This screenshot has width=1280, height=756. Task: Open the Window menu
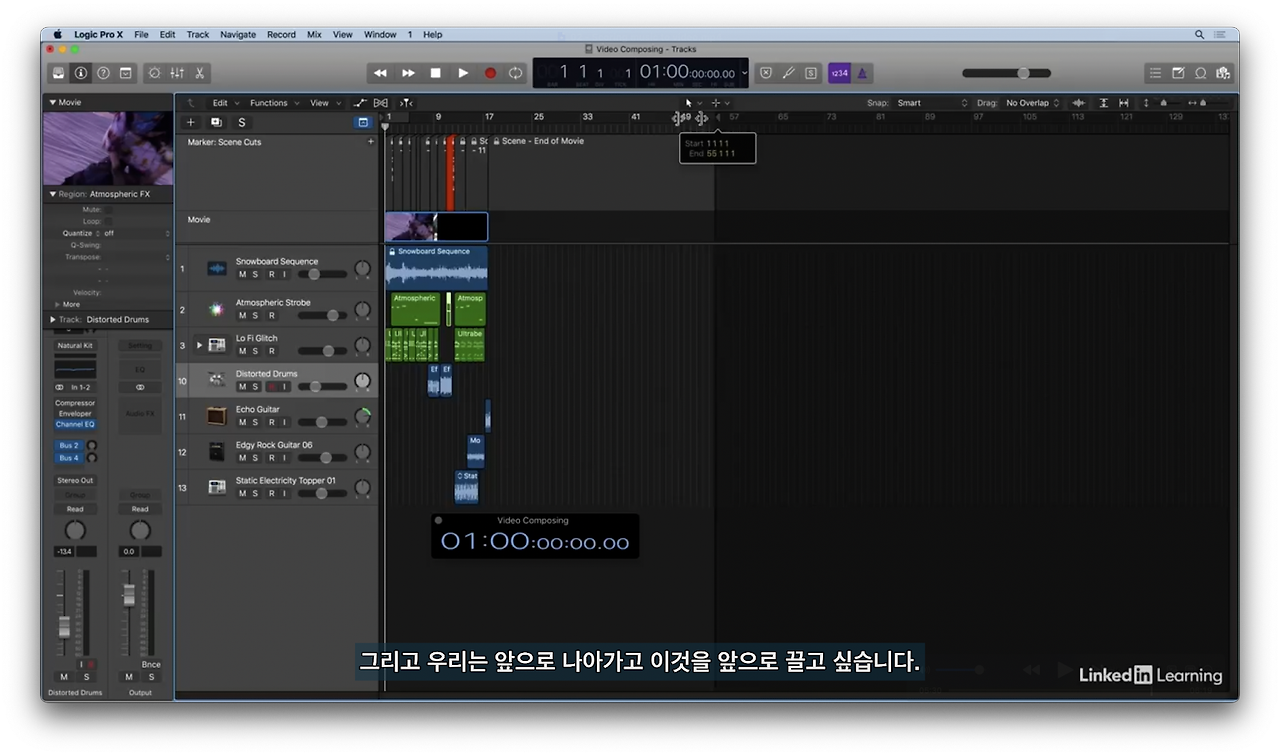[x=380, y=34]
